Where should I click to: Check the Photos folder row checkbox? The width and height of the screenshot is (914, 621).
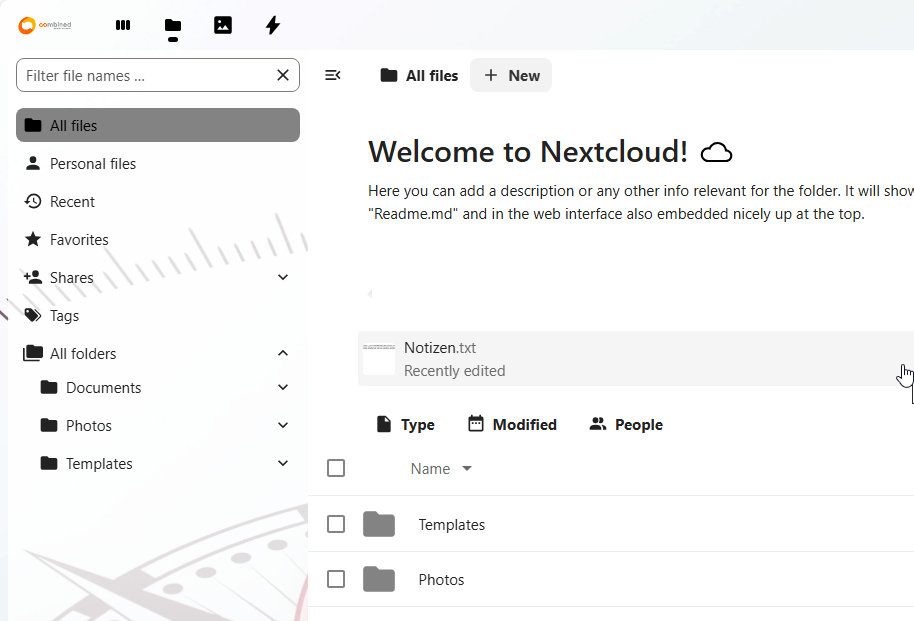click(x=336, y=579)
